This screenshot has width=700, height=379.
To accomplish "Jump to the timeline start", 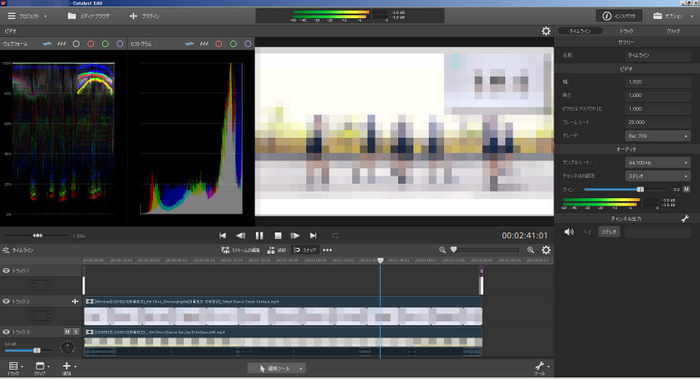I will tap(222, 235).
